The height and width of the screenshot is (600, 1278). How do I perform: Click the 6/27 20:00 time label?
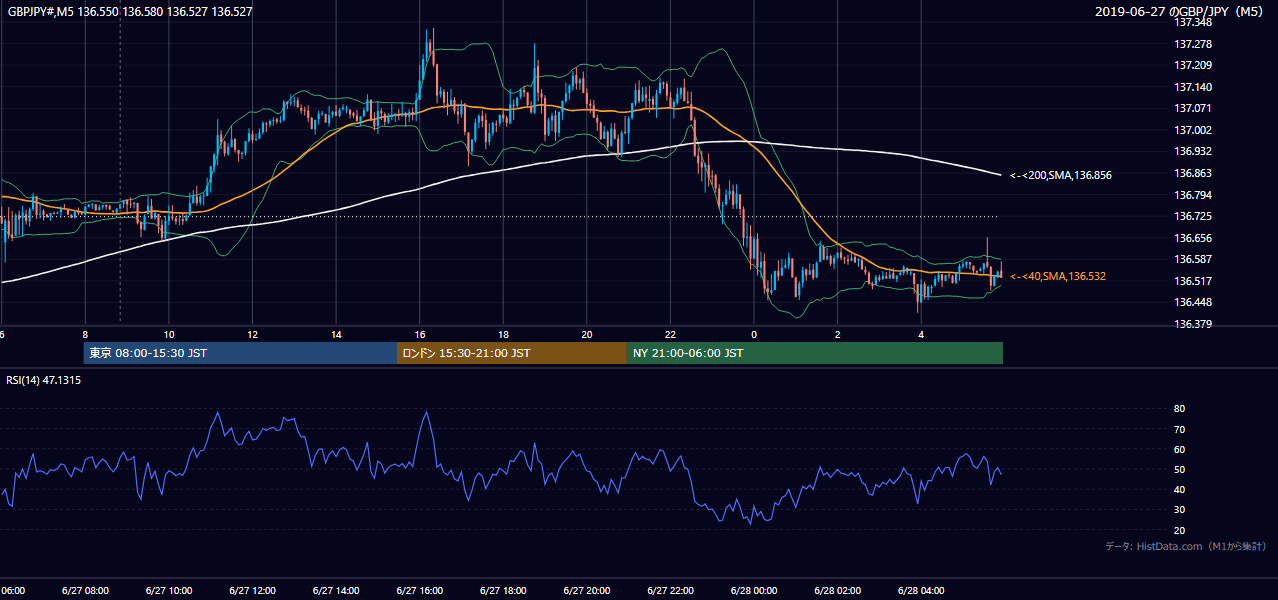coord(587,590)
